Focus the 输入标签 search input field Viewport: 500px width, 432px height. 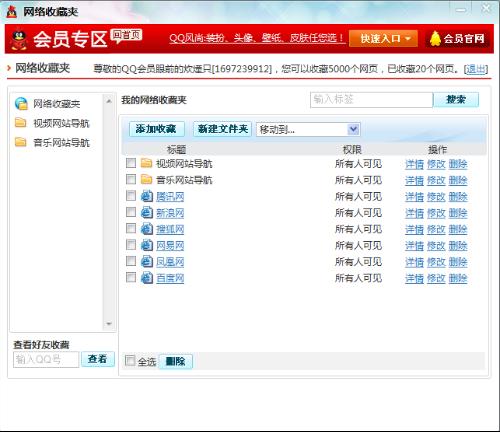coord(371,100)
